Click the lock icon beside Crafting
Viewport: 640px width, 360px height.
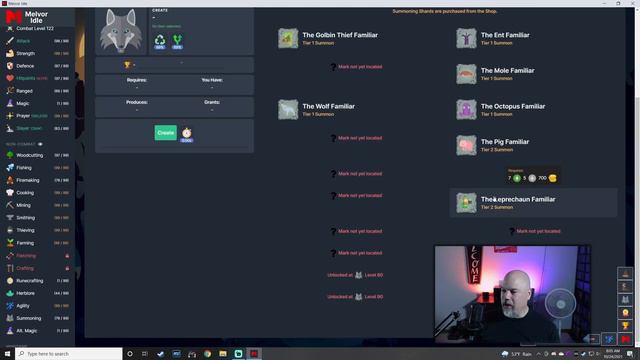67,268
